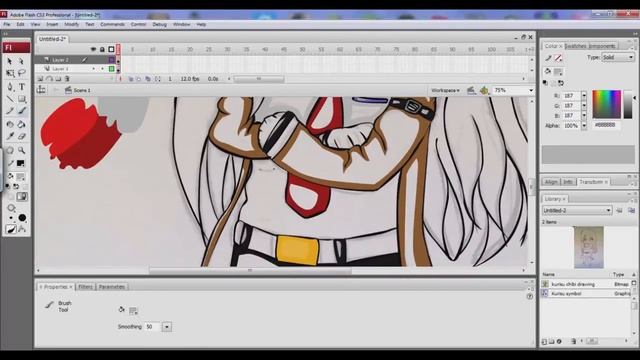Select the Eyedropper tool
Screen dimensions: 640x360
[10, 136]
